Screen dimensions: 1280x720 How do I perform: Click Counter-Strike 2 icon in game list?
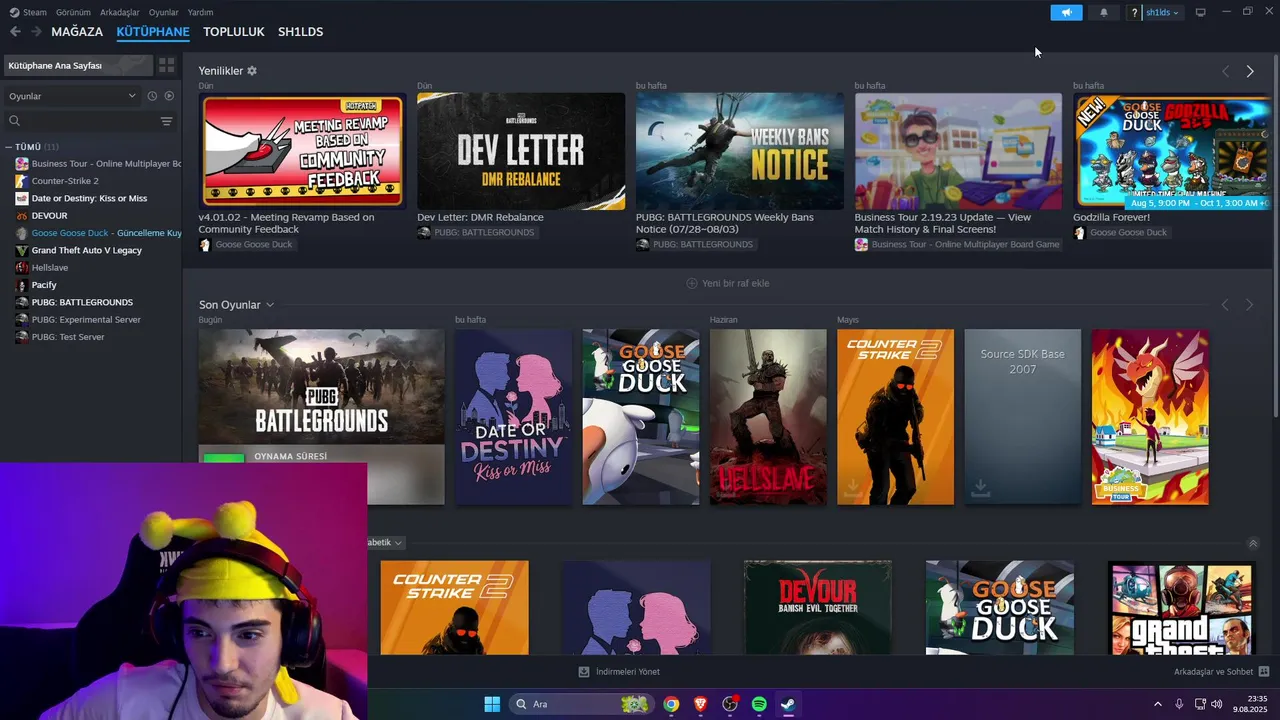(21, 181)
